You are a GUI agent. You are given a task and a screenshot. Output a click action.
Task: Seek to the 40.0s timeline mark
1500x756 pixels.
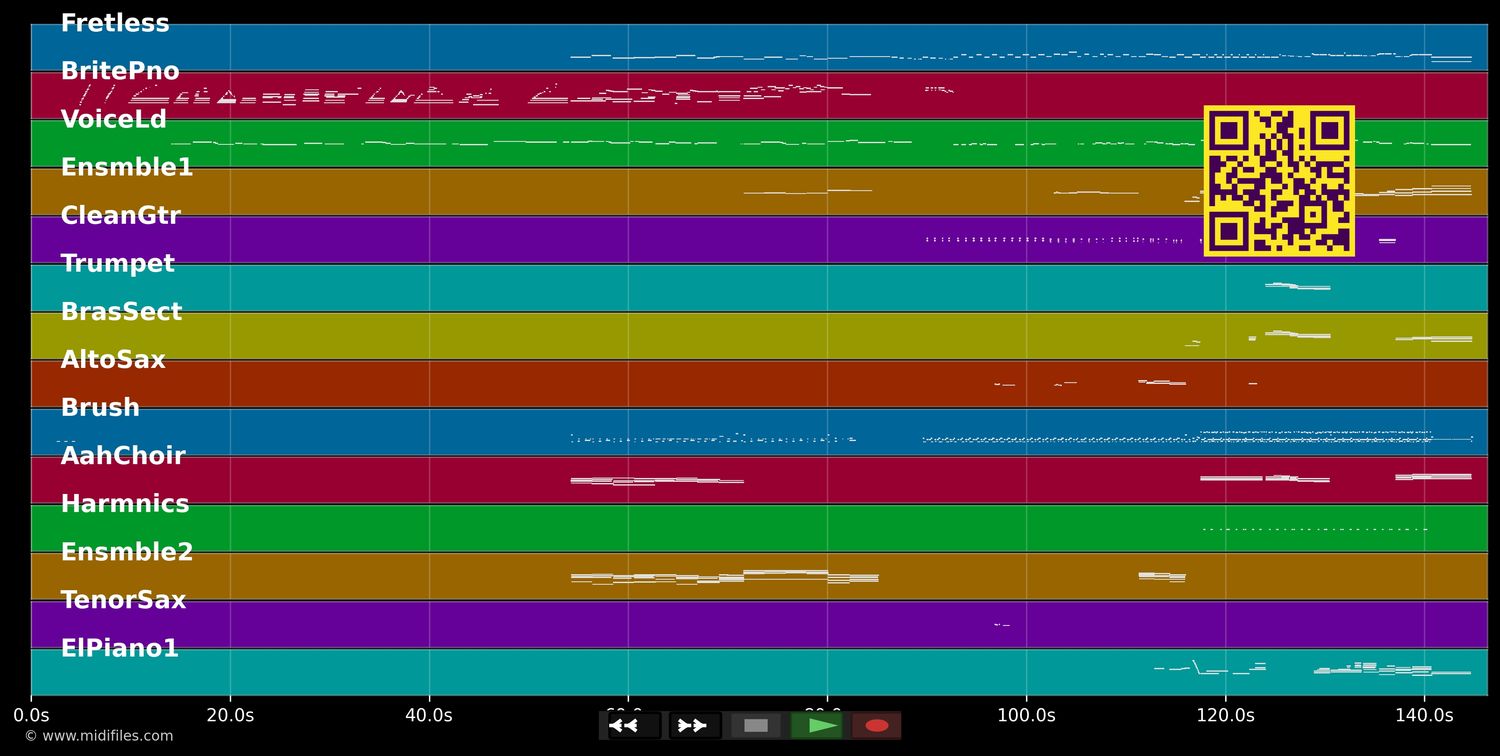pos(429,715)
